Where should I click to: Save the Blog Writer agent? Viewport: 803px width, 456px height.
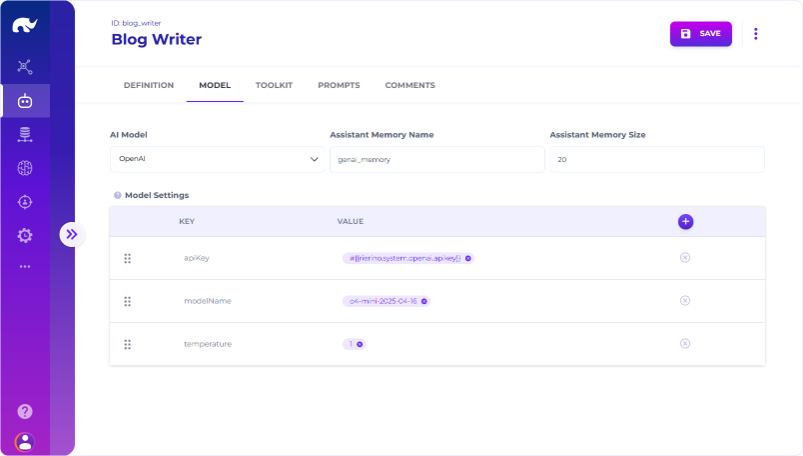pyautogui.click(x=701, y=34)
